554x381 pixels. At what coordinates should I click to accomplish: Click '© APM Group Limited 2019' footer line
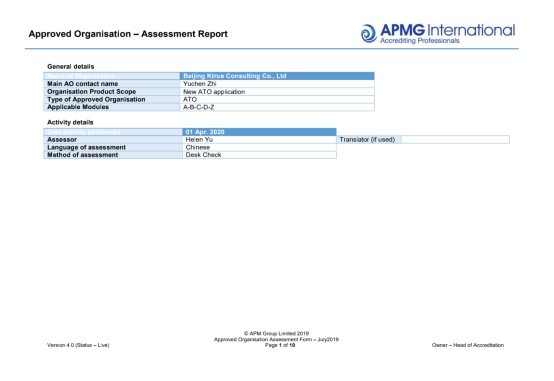276,333
